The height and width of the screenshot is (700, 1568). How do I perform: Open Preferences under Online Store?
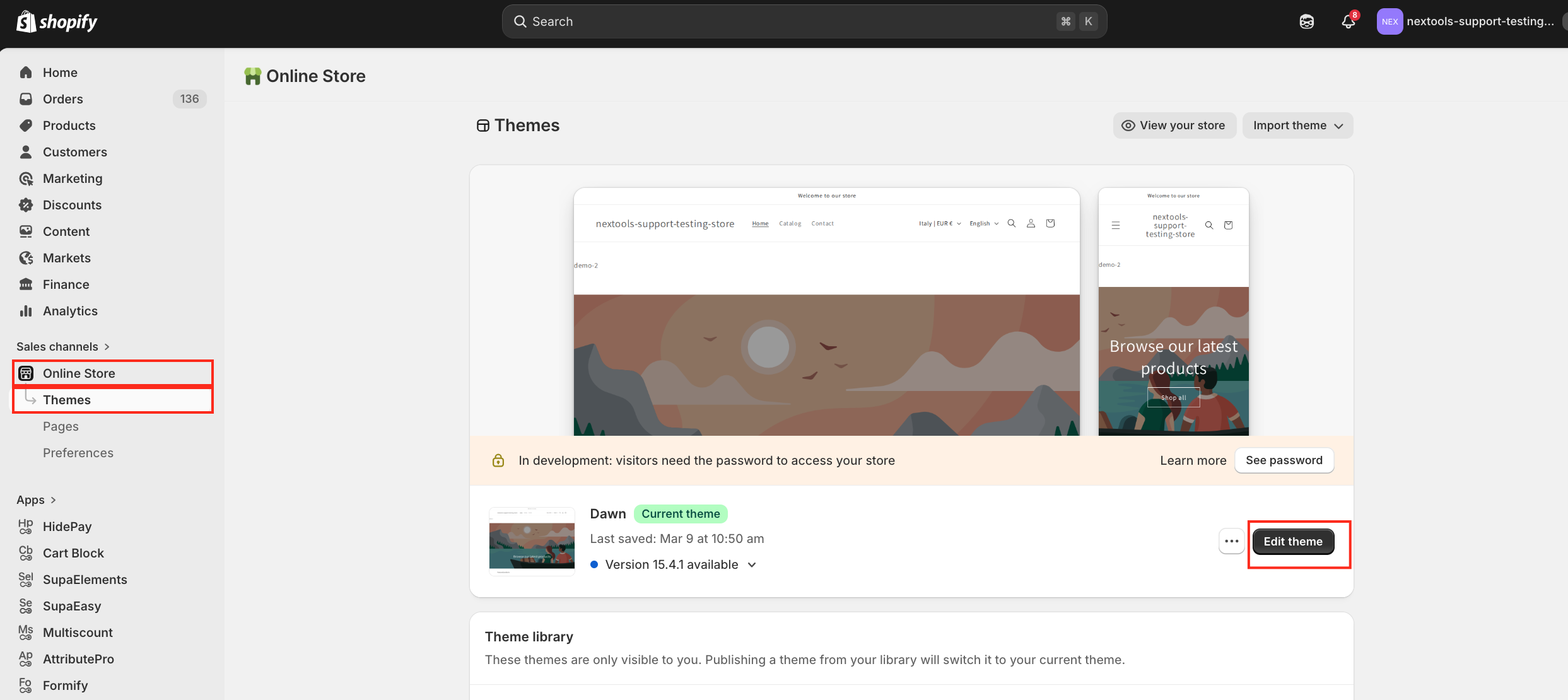pos(78,453)
